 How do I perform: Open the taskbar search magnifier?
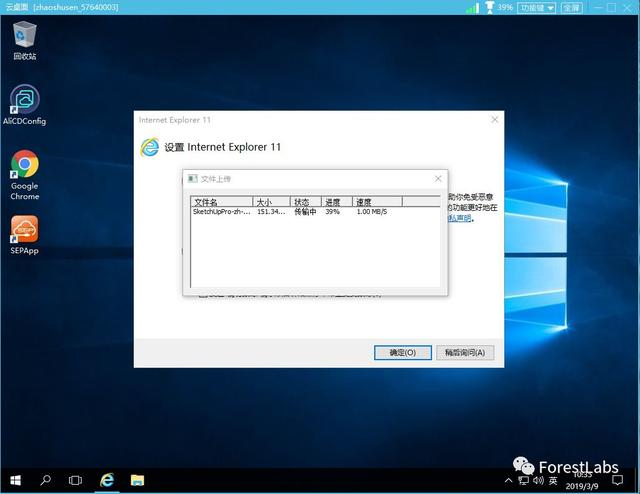[x=45, y=480]
